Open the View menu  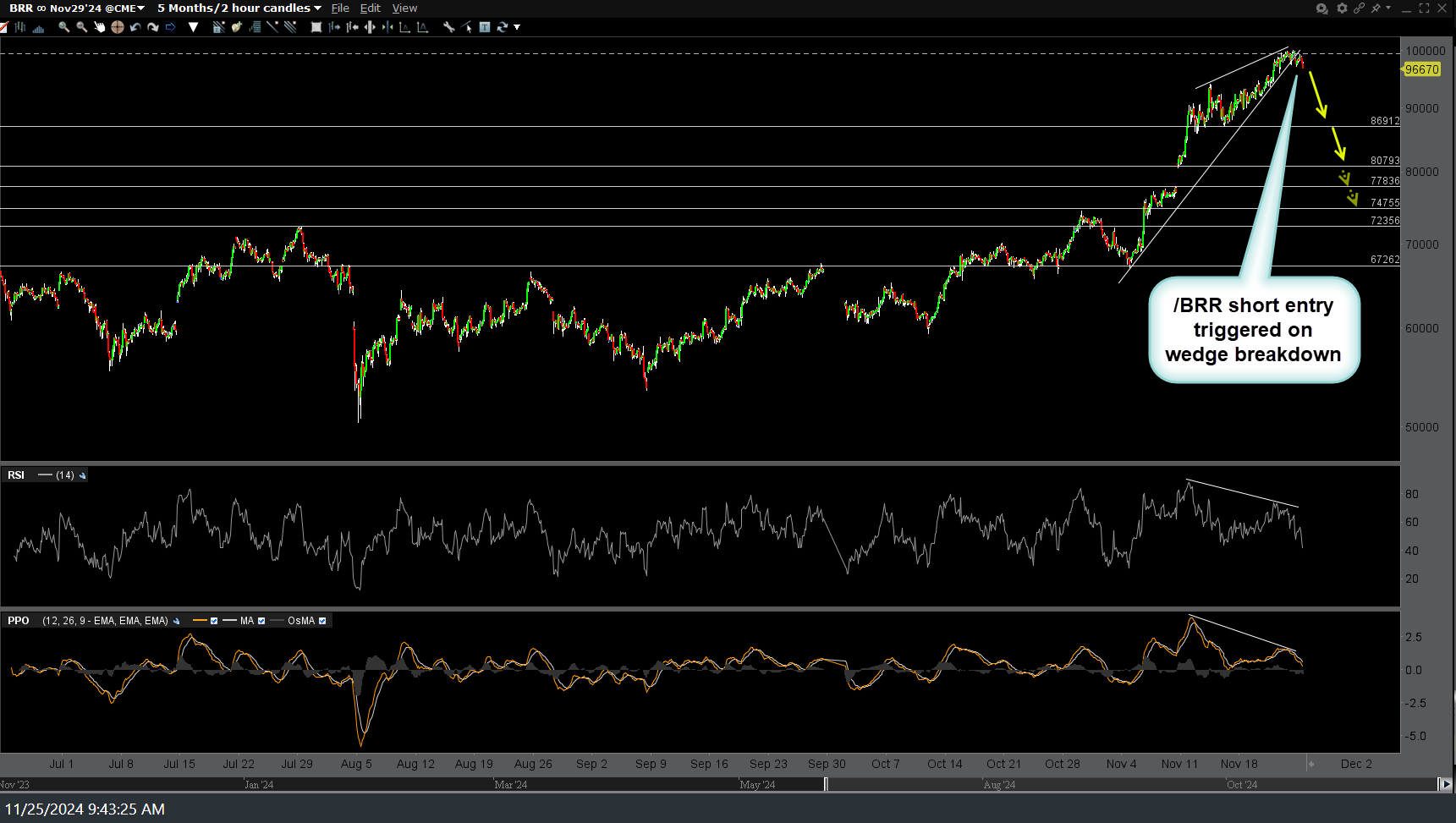(x=404, y=8)
